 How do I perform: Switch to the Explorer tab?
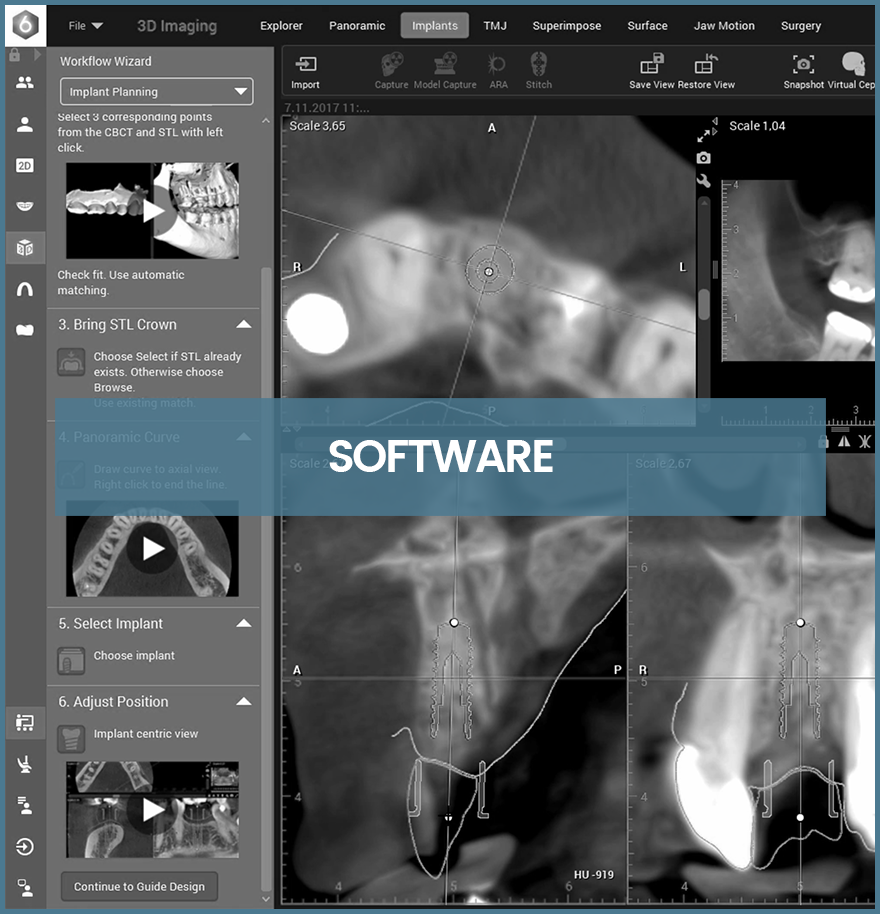click(281, 26)
